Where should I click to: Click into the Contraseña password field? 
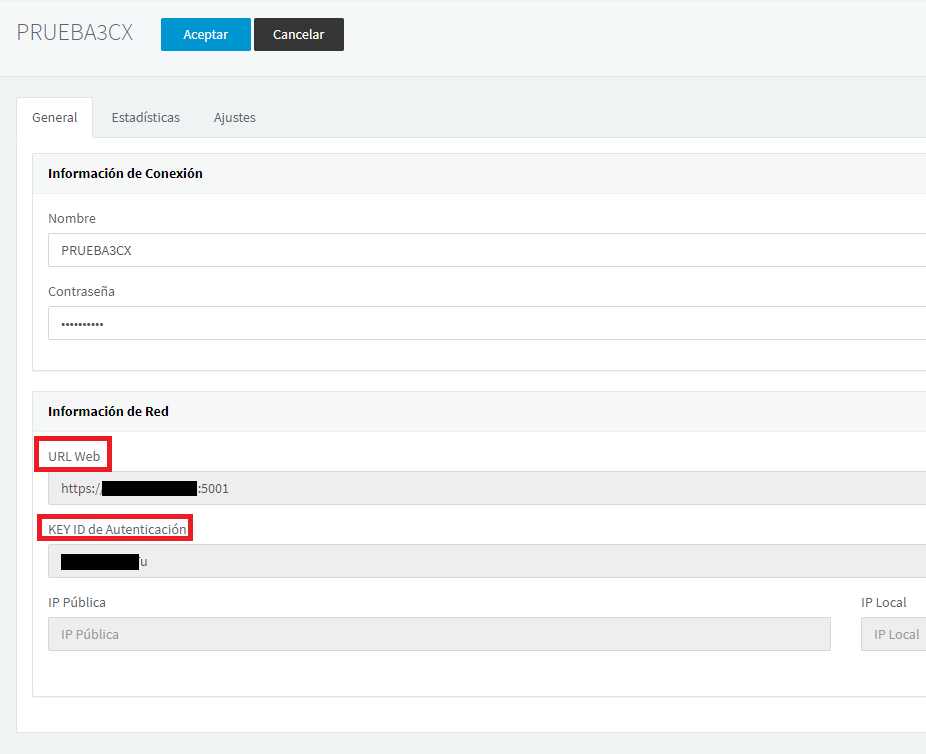click(487, 323)
